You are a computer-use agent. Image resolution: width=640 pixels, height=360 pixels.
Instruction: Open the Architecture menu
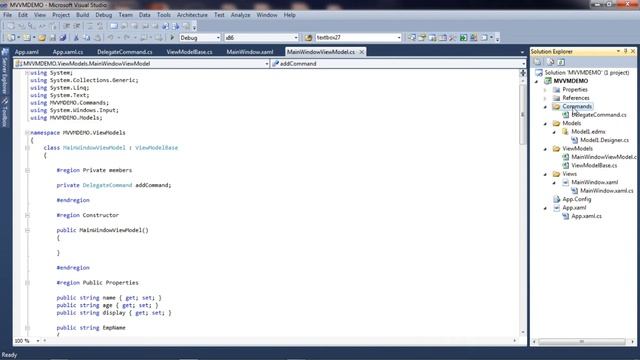192,15
